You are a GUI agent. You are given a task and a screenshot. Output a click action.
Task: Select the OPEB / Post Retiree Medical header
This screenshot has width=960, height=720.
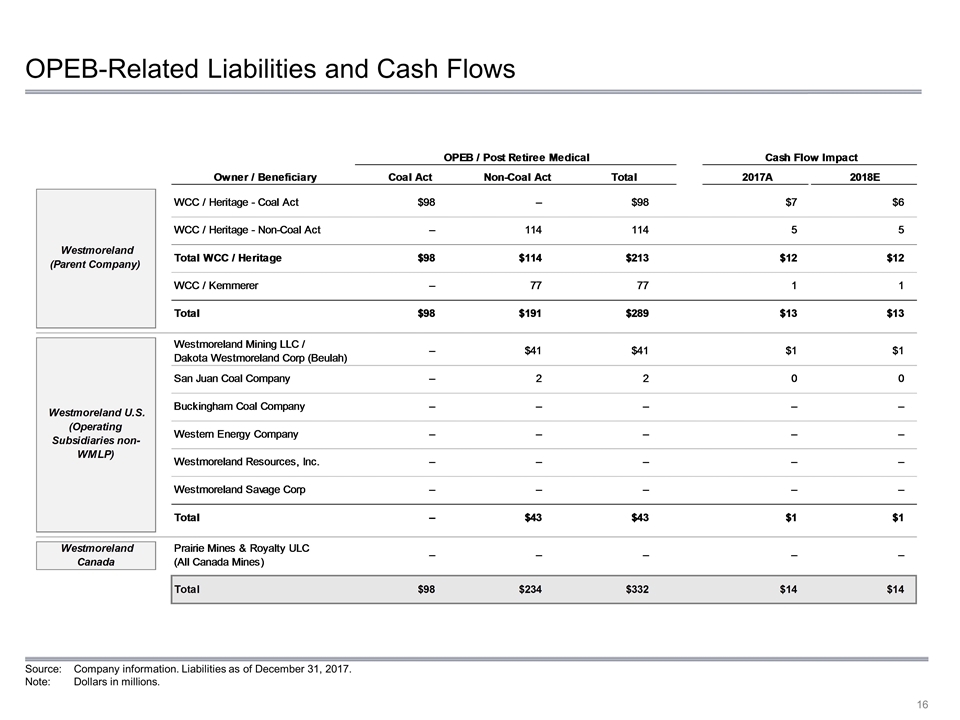click(x=515, y=157)
